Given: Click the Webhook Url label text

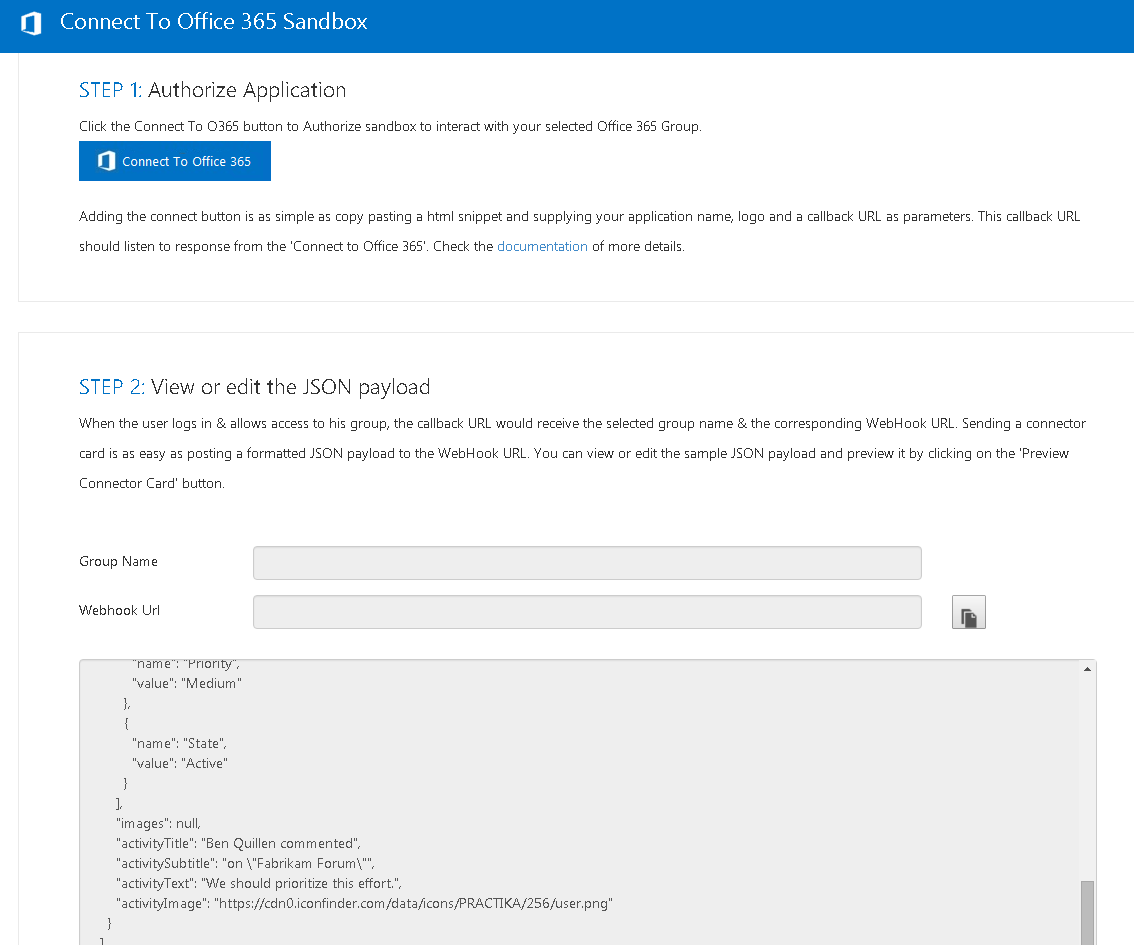Looking at the screenshot, I should coord(119,610).
